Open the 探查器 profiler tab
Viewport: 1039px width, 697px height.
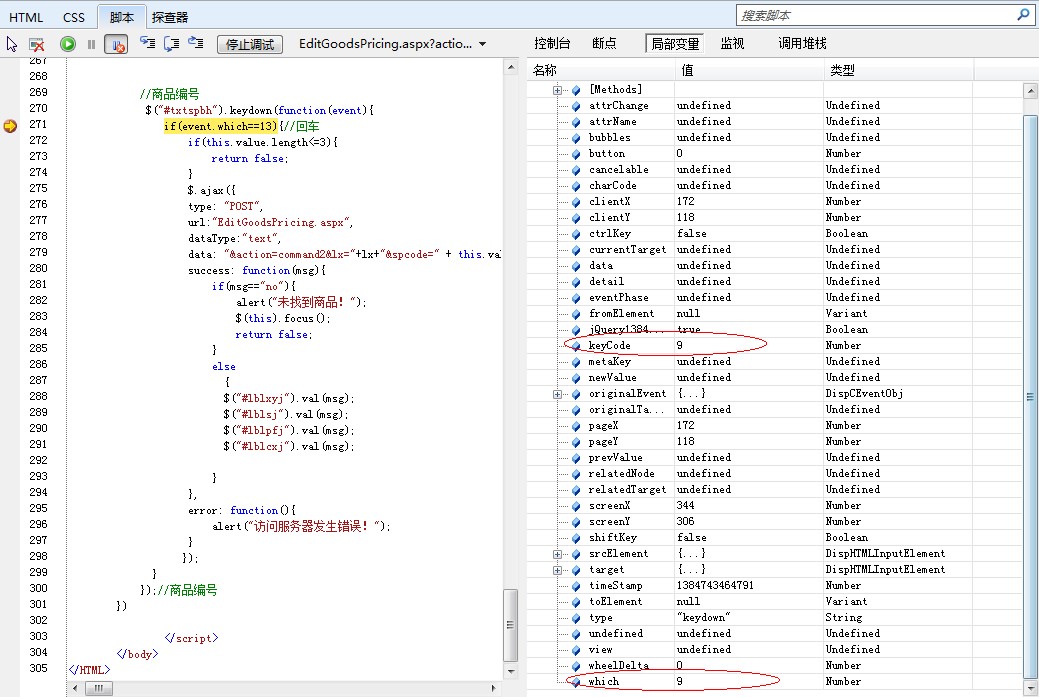click(x=170, y=17)
